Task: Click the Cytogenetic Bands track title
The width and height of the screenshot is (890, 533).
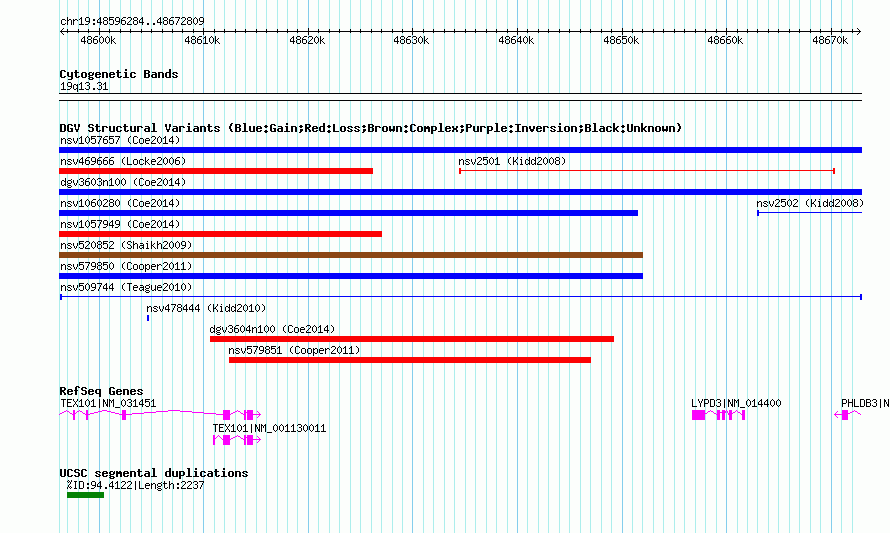Action: click(119, 74)
